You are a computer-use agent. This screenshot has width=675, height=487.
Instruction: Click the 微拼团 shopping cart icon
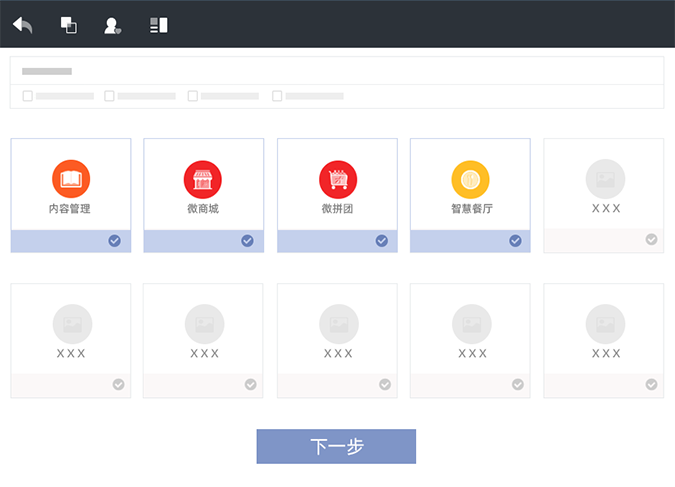(338, 179)
